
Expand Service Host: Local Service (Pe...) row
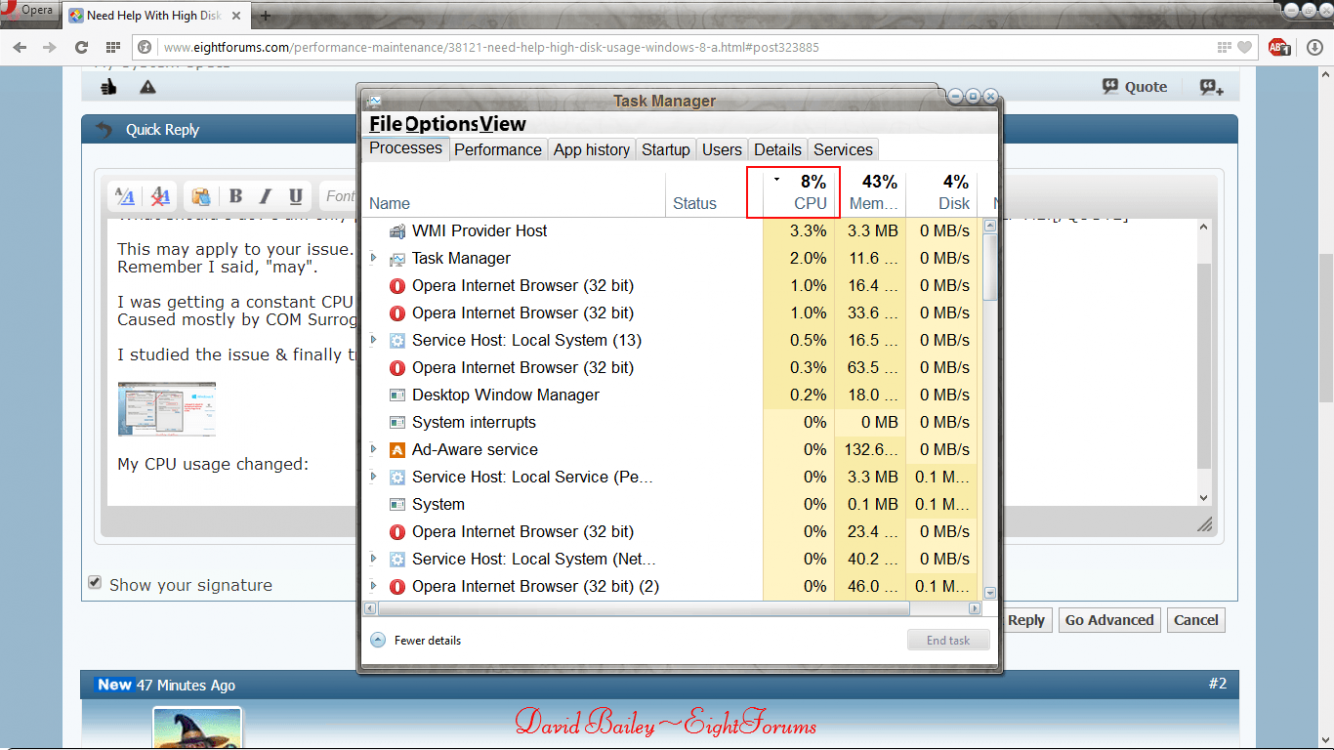tap(374, 477)
